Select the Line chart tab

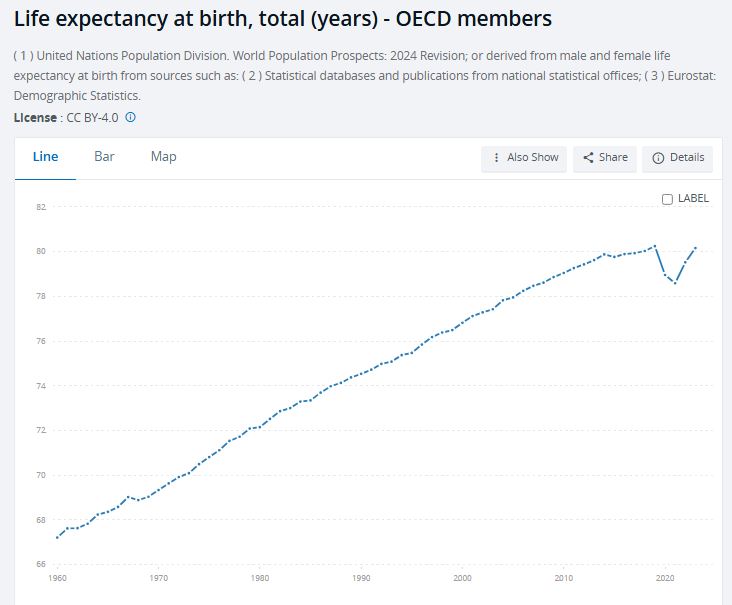point(46,157)
